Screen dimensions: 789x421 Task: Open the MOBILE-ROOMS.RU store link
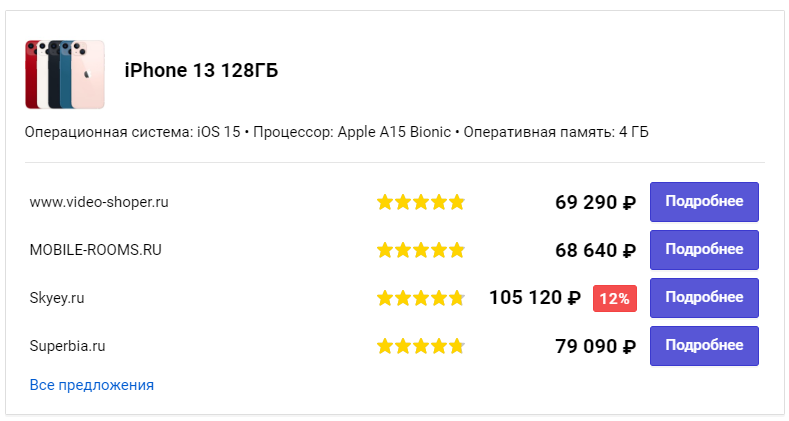tap(96, 250)
